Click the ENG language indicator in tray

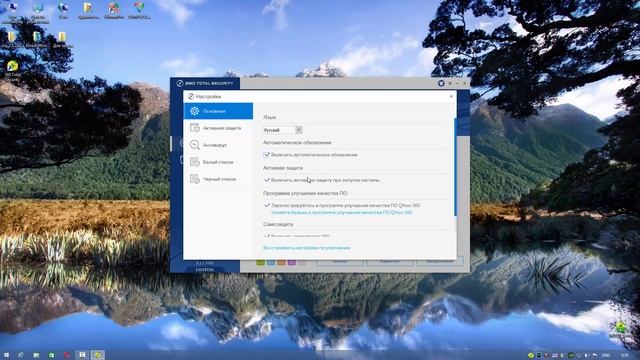pyautogui.click(x=607, y=356)
